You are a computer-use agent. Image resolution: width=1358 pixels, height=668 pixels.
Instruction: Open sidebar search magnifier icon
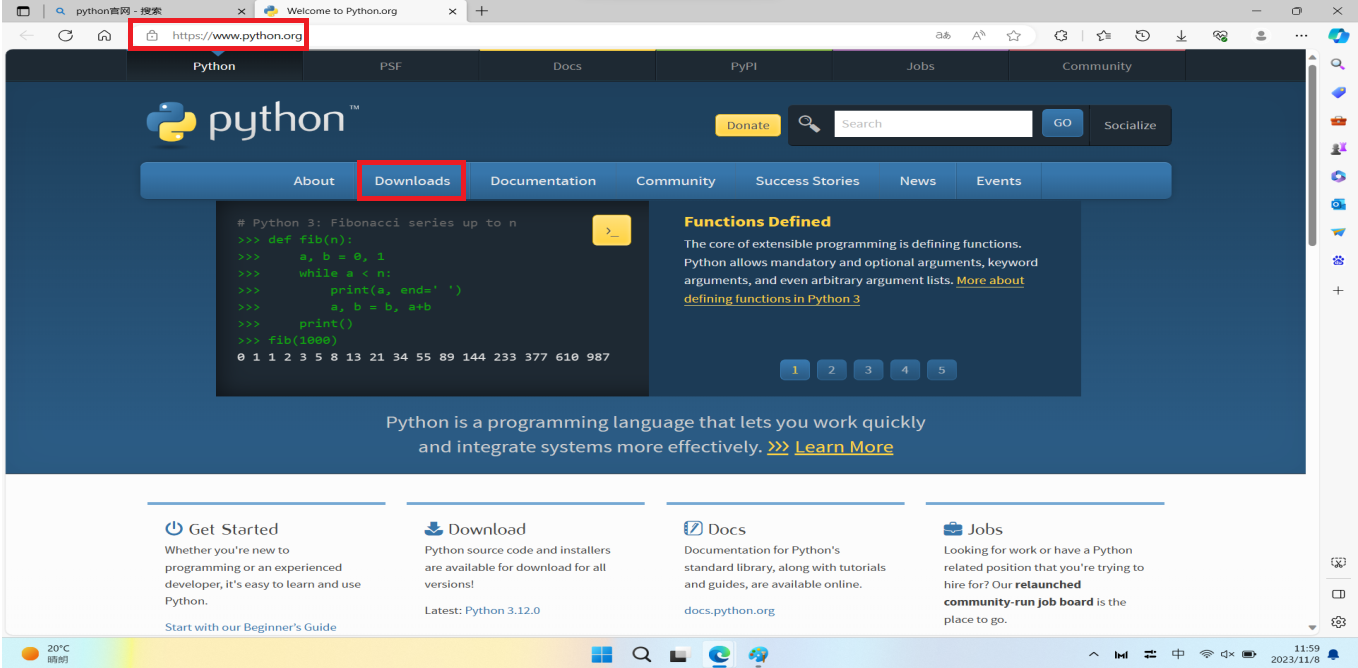[x=1338, y=64]
